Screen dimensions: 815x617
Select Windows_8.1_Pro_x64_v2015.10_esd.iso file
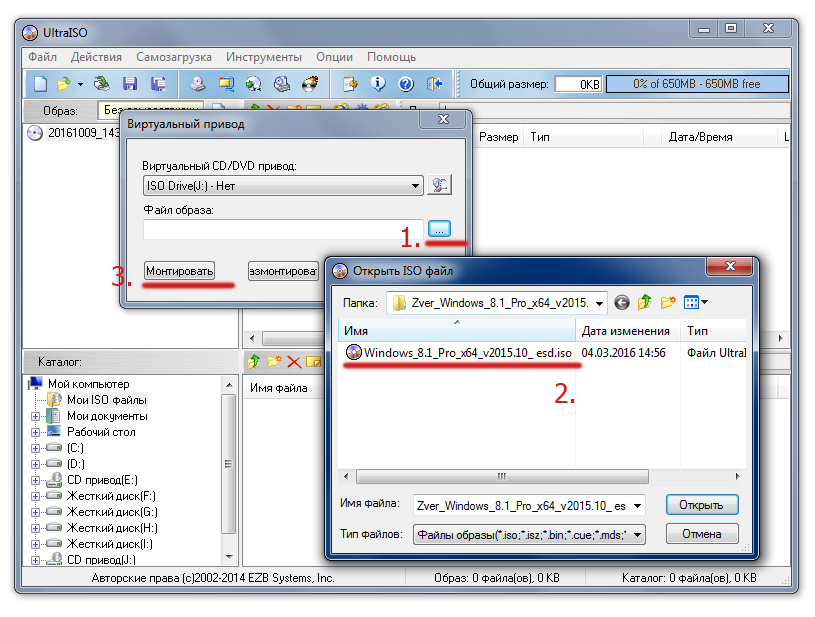pyautogui.click(x=458, y=353)
